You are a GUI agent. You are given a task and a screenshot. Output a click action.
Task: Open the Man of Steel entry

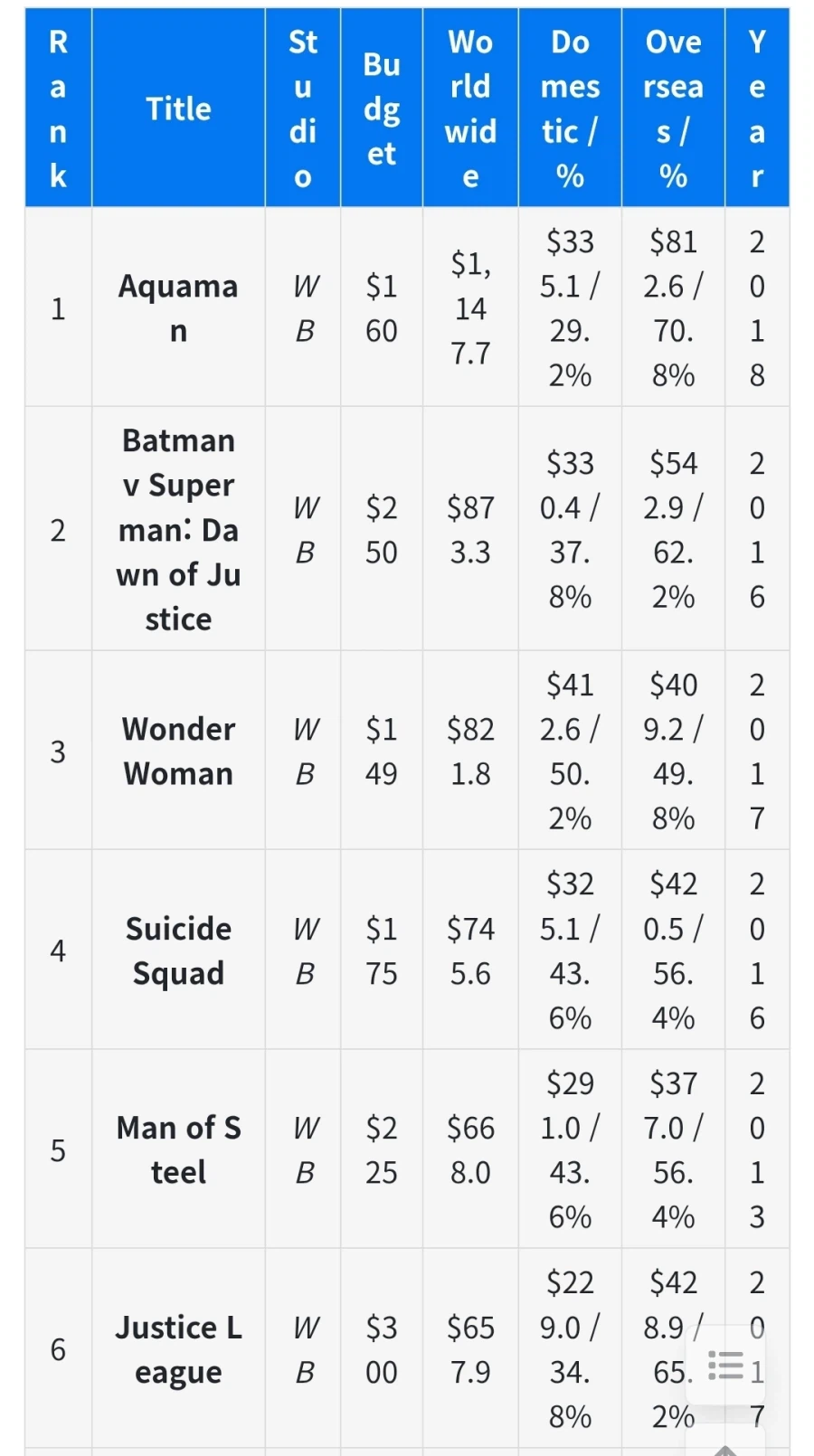click(178, 1149)
